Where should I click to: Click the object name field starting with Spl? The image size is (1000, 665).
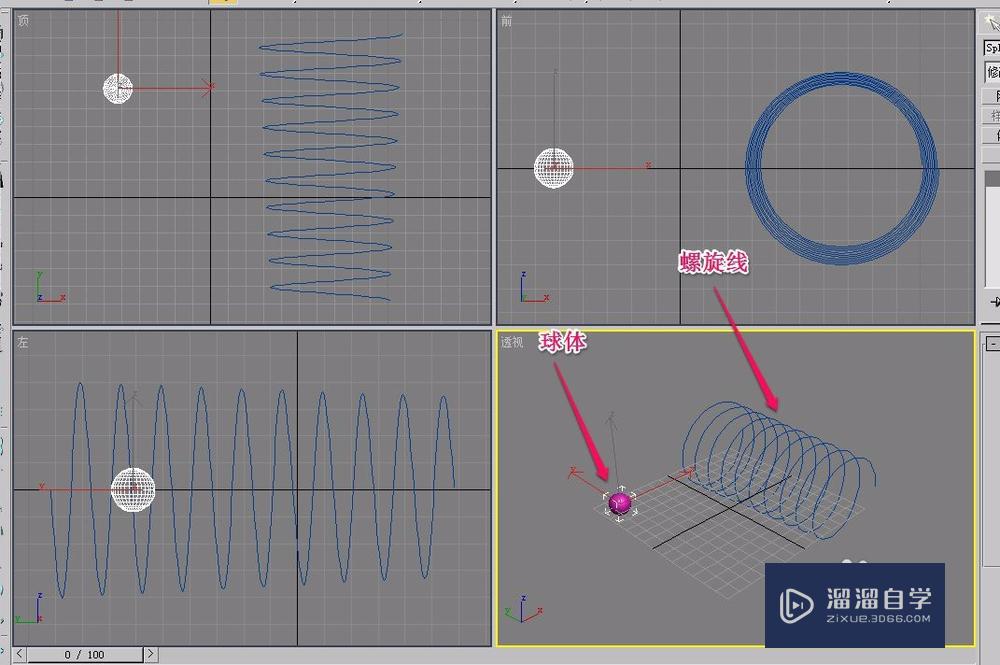(992, 48)
